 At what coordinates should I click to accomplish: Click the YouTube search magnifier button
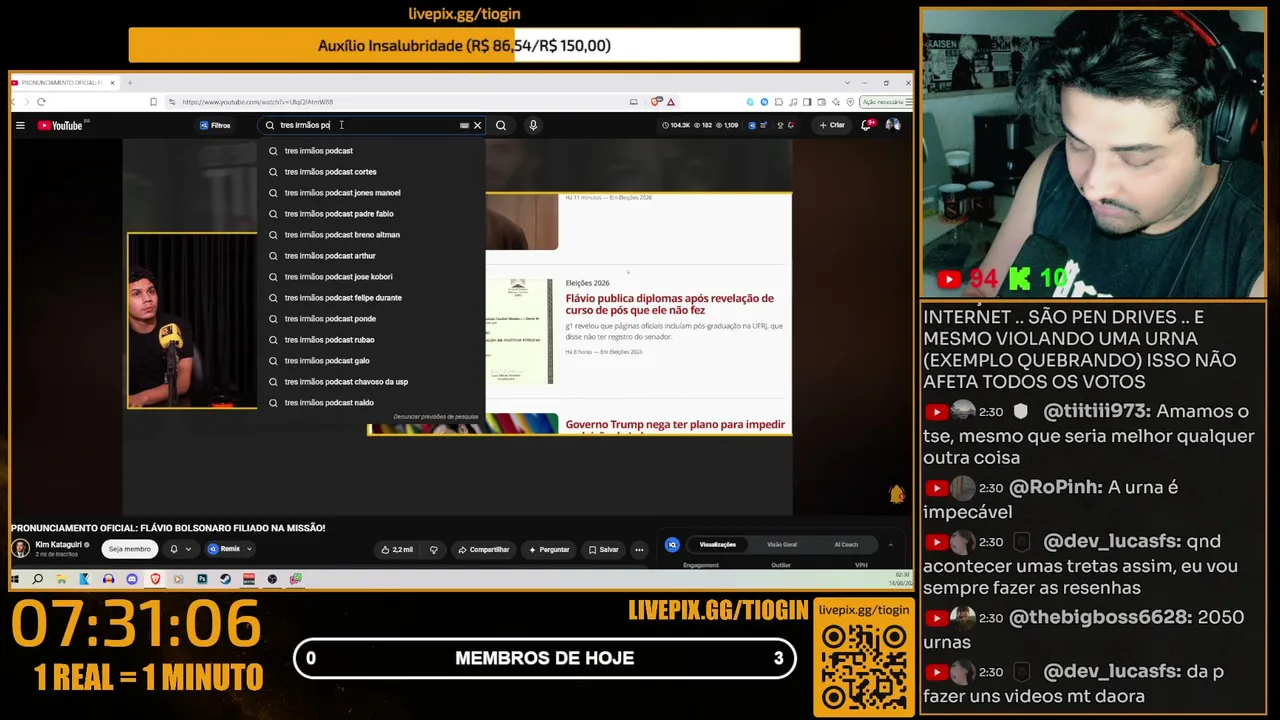click(x=501, y=125)
